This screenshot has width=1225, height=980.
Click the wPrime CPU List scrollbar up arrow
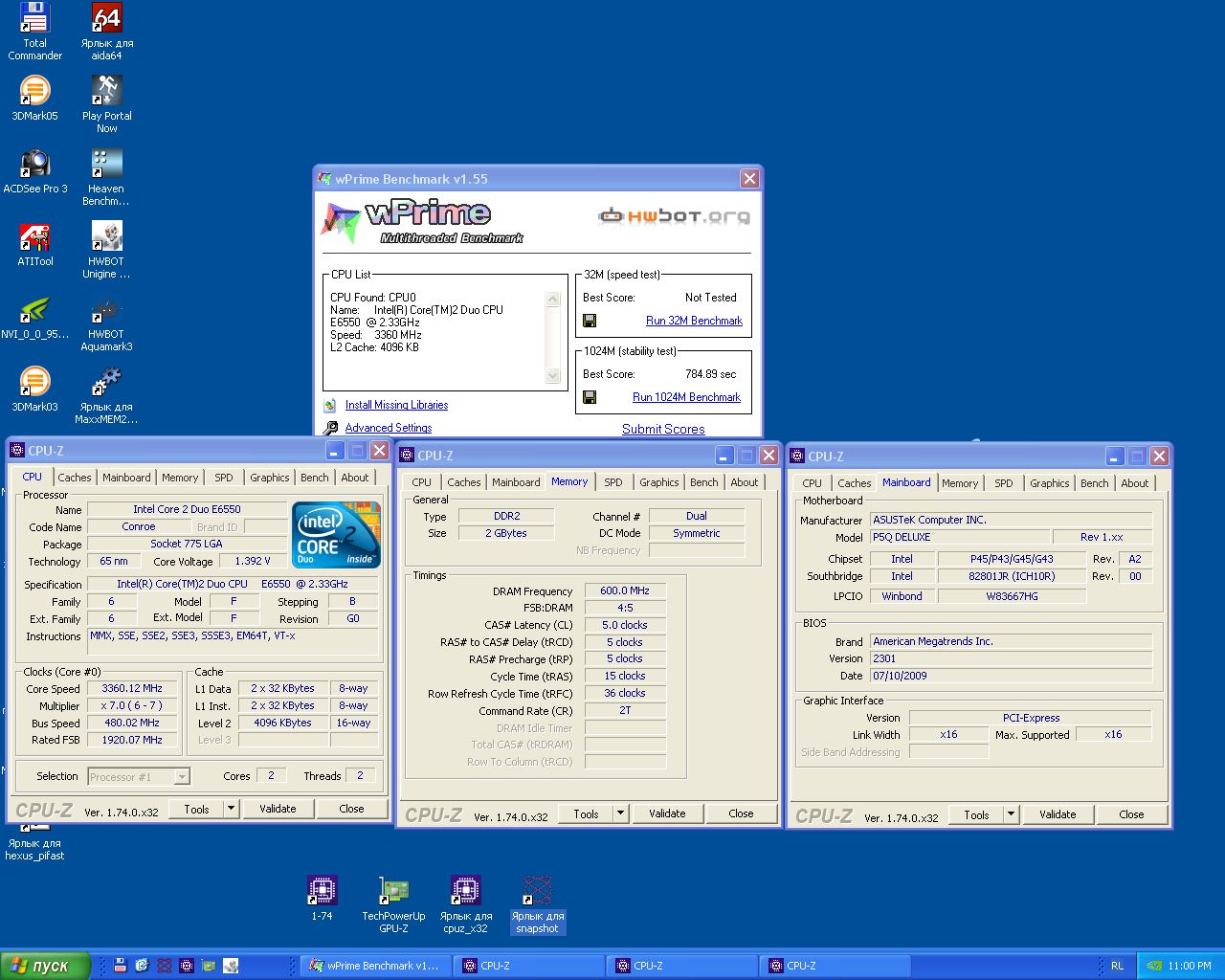coord(552,300)
